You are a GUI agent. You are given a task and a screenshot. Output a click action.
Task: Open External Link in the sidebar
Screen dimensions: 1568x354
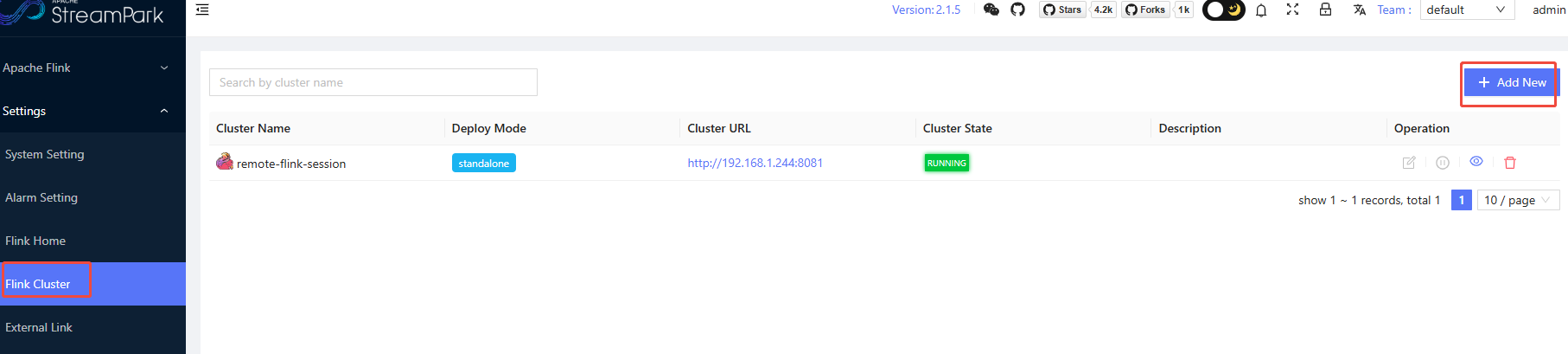pos(92,327)
